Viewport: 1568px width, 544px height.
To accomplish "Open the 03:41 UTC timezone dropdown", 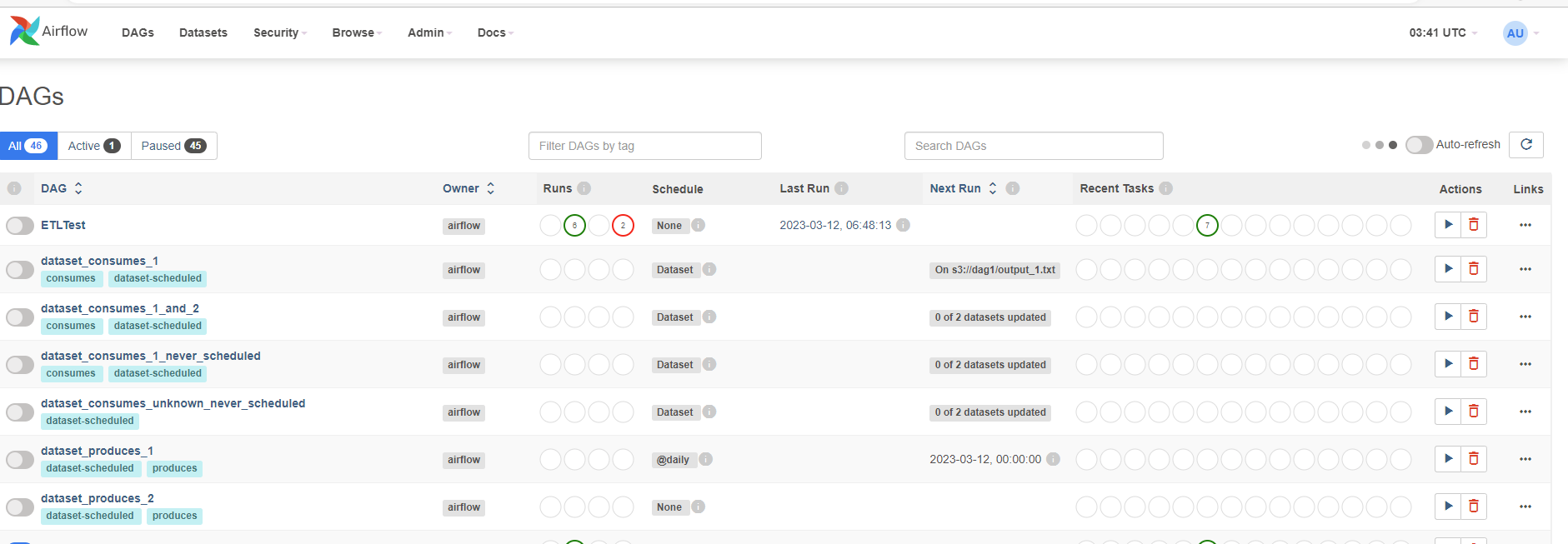I will click(x=1442, y=32).
